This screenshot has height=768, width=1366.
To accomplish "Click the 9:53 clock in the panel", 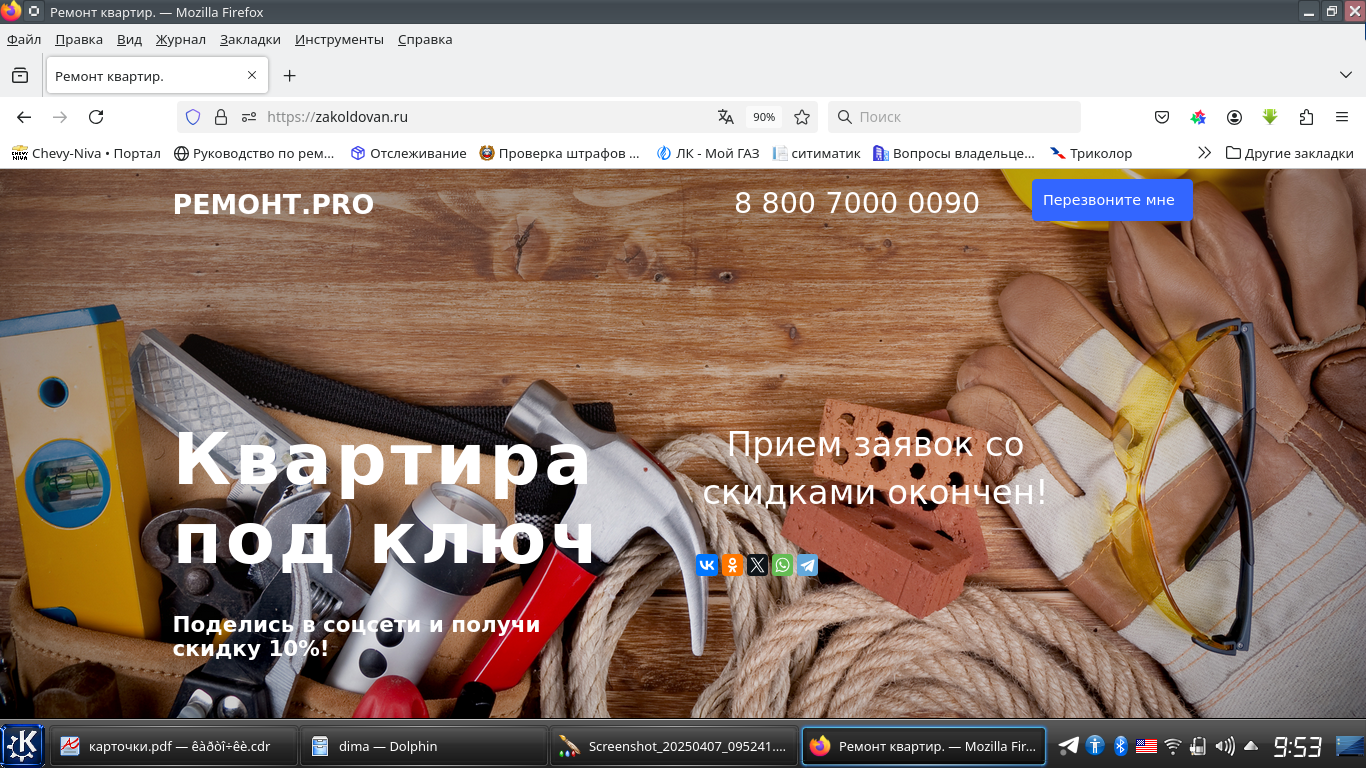I will (x=1297, y=746).
